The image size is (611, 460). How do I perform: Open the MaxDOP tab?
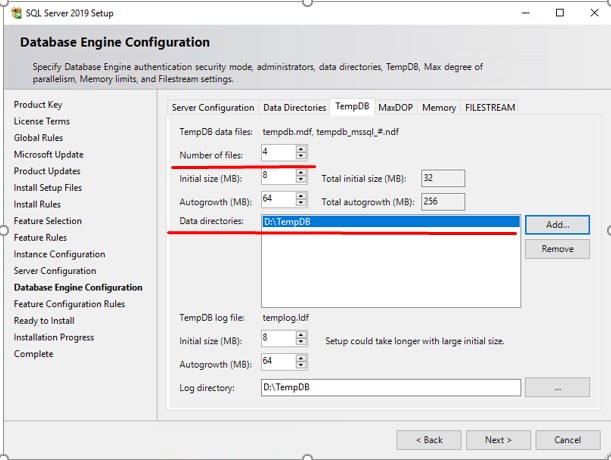396,108
